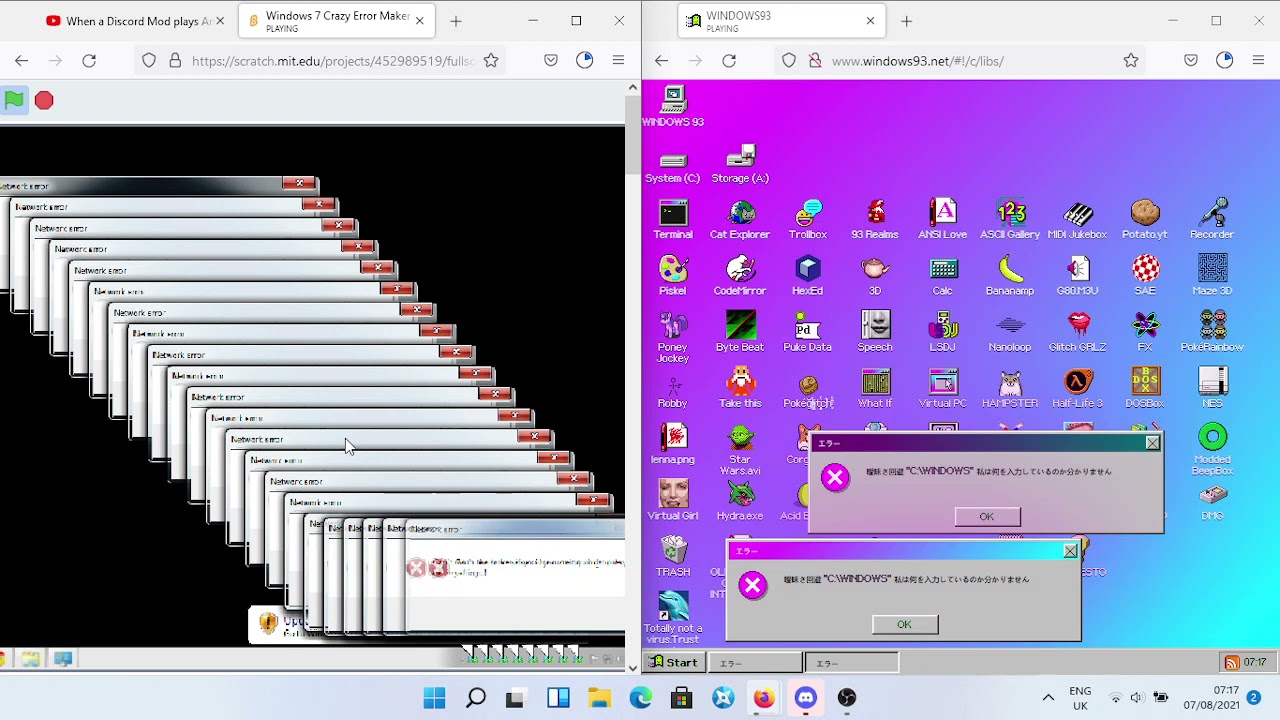Launch Modded BeepBox icon
The height and width of the screenshot is (720, 1280).
click(1212, 450)
